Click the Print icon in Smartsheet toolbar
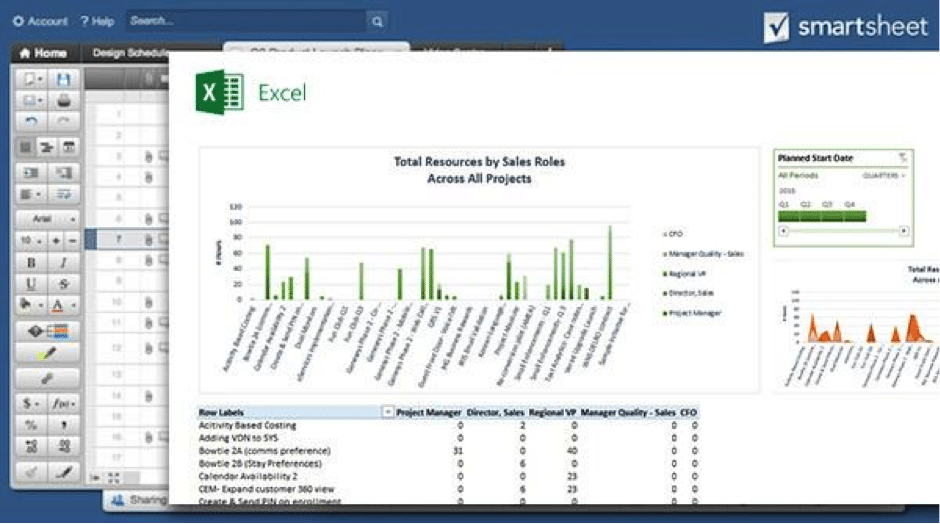This screenshot has width=940, height=524. [63, 100]
